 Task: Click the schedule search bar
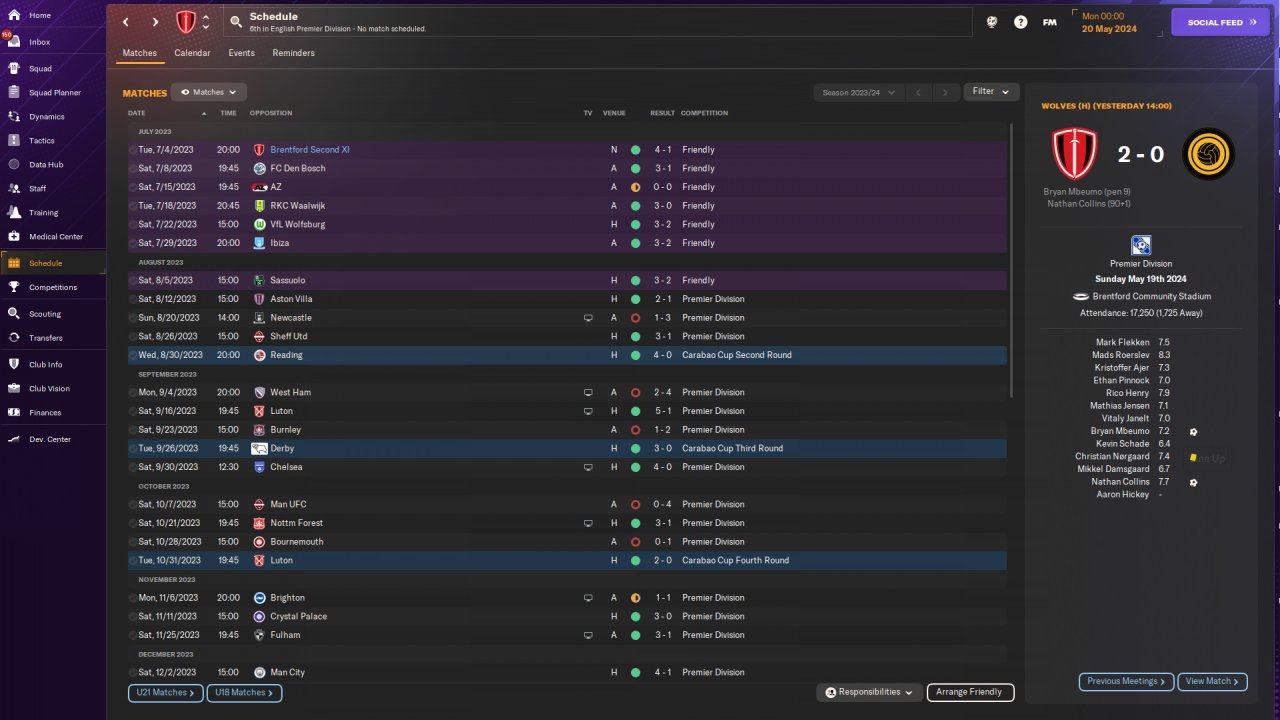pos(598,22)
